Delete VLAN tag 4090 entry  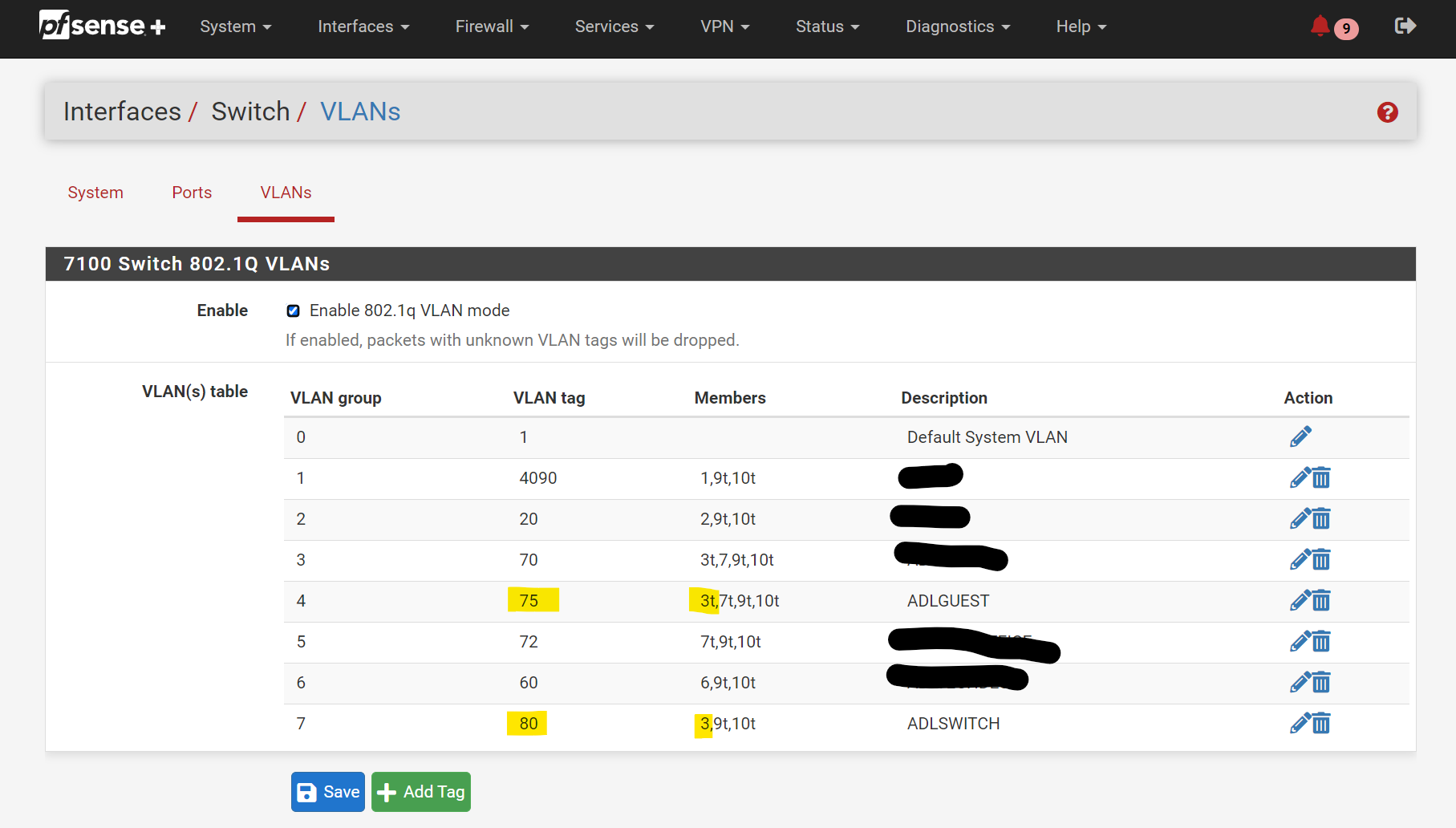(x=1321, y=478)
